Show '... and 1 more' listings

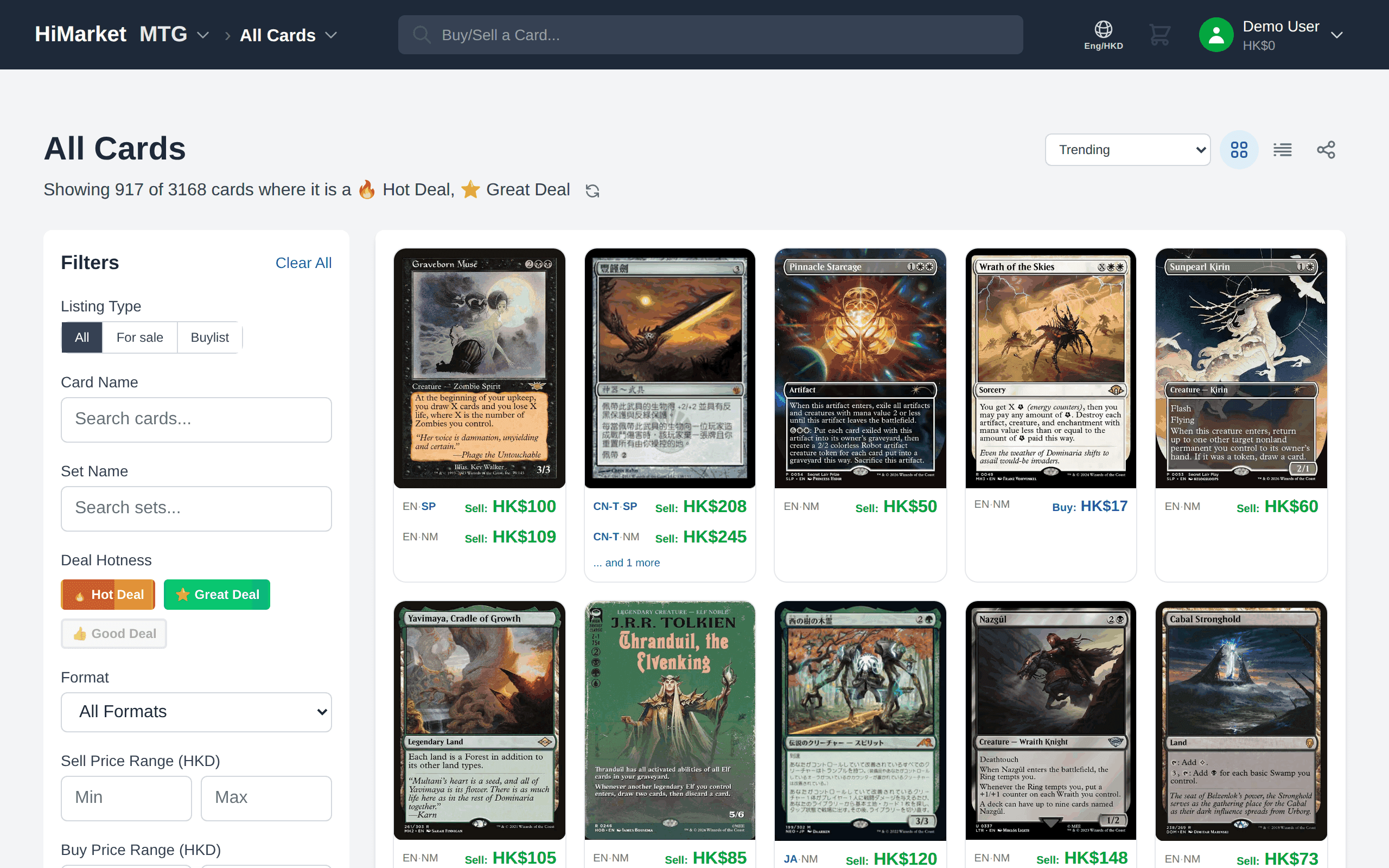(627, 563)
